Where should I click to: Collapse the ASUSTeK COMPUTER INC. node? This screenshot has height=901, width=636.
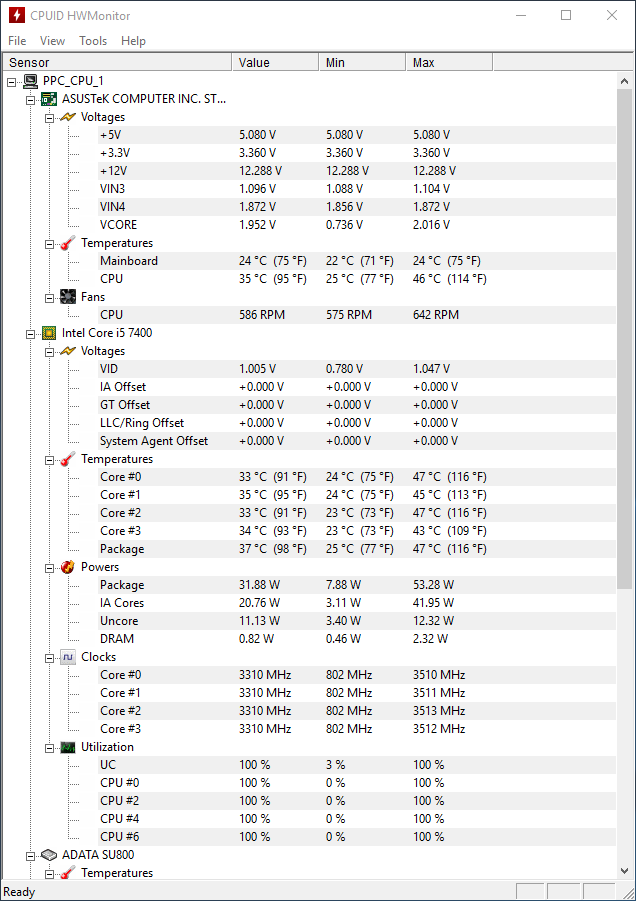(x=30, y=100)
